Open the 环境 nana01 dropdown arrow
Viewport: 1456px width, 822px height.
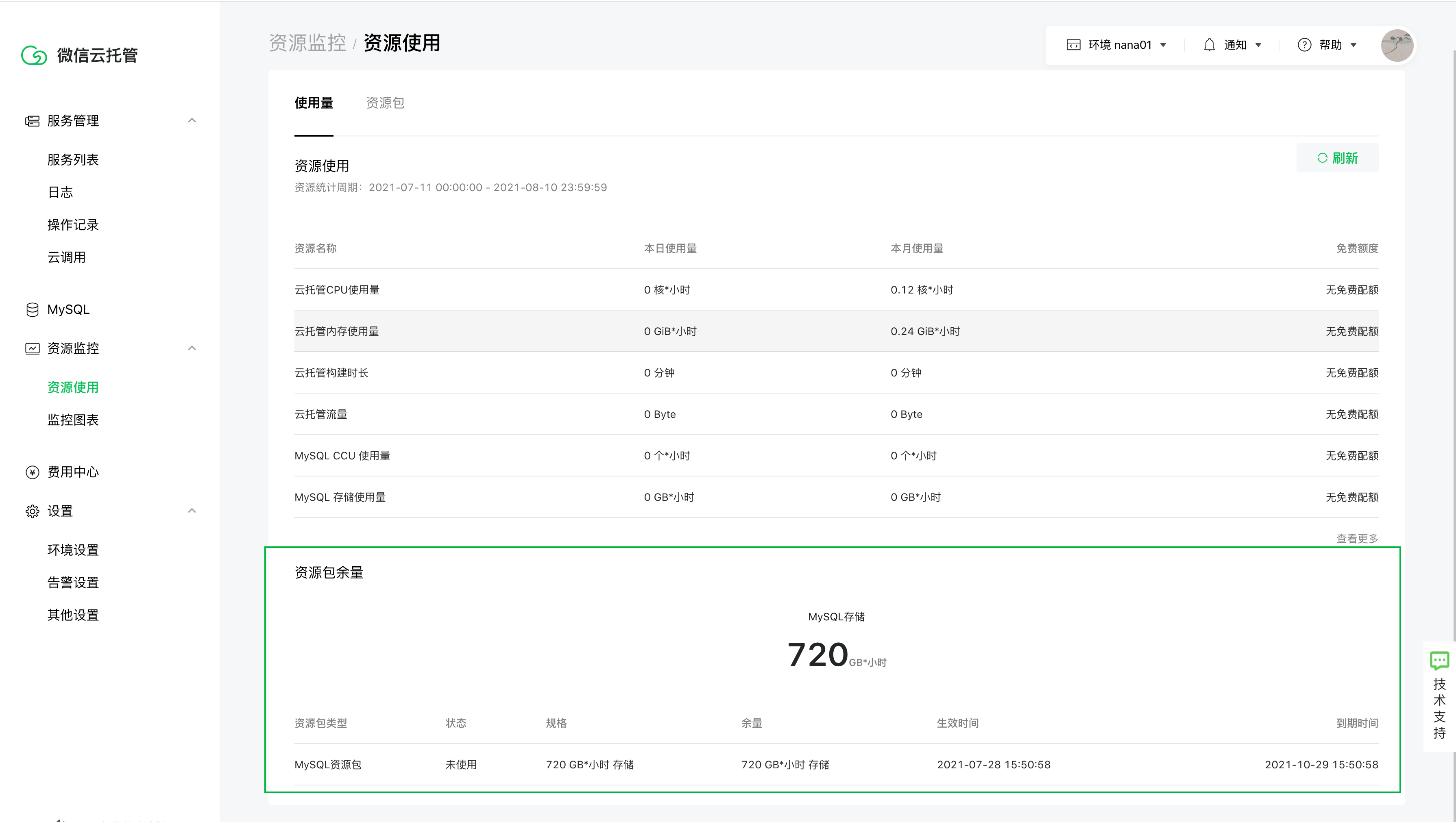[x=1163, y=45]
